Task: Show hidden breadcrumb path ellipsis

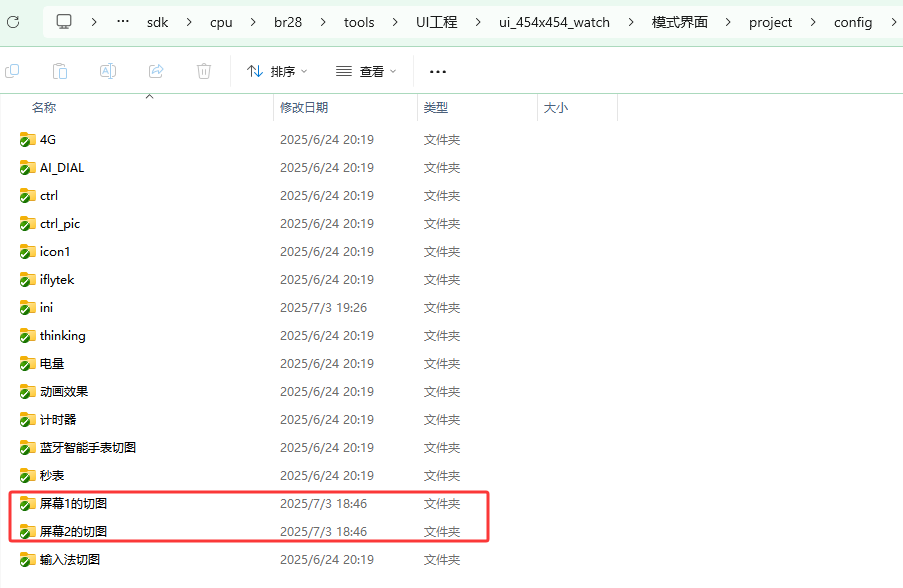Action: tap(123, 22)
